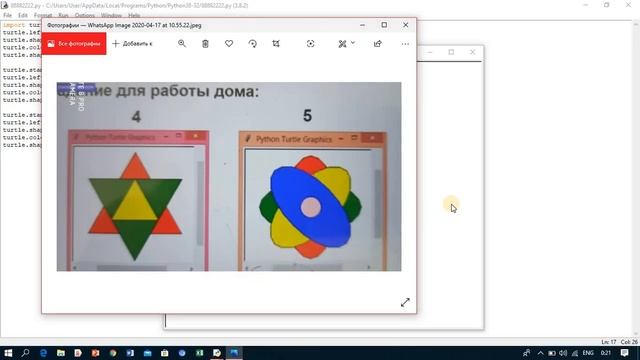Open Word from the taskbar
The image size is (640, 360).
point(130,353)
